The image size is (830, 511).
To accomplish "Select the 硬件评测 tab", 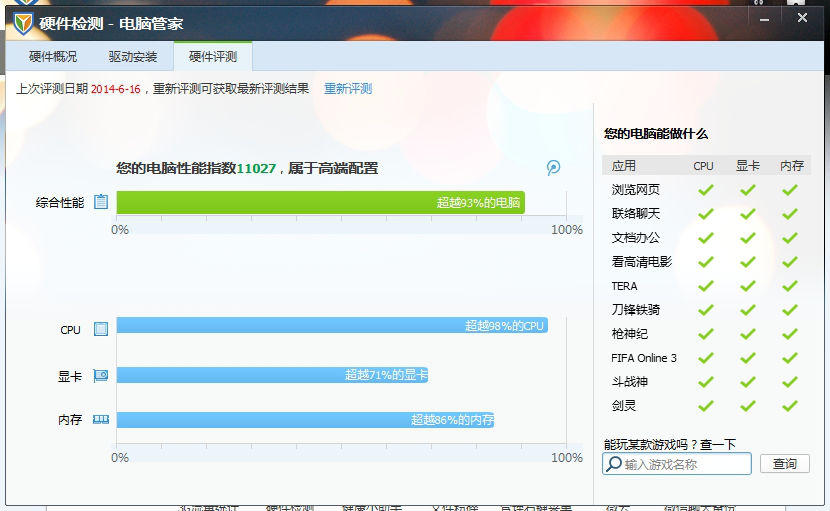I will [213, 57].
